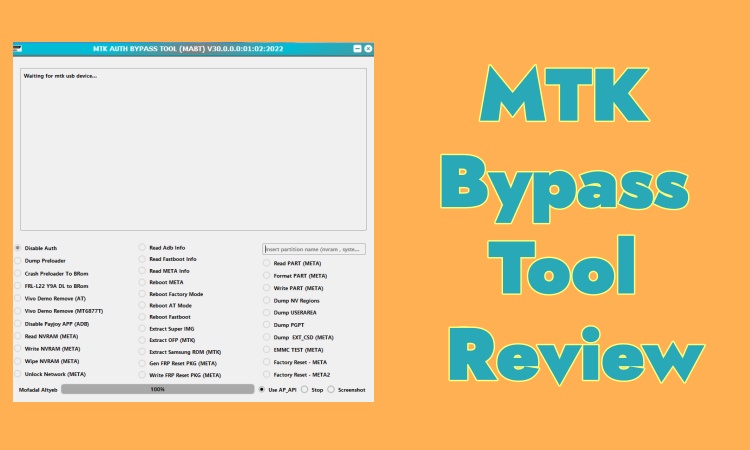Choose Unlock Network (META) option

[18, 373]
